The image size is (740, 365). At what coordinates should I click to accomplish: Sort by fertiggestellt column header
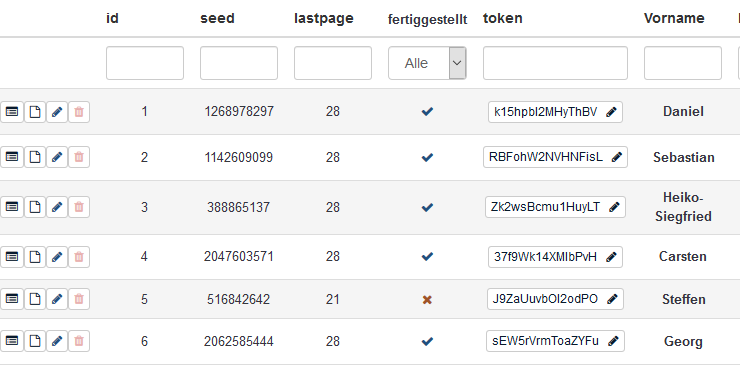click(428, 19)
